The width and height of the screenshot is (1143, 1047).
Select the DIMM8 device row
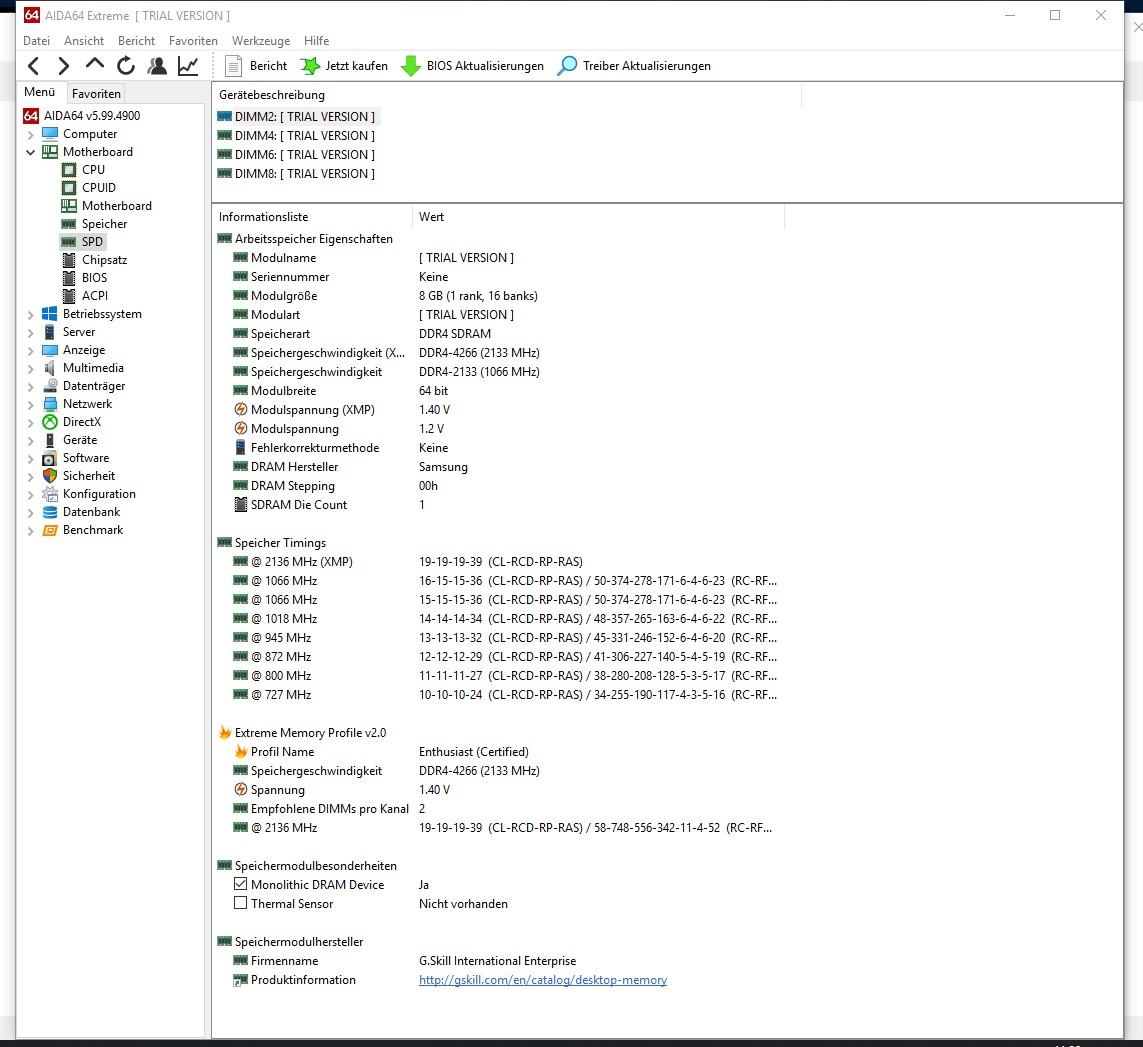[x=296, y=174]
